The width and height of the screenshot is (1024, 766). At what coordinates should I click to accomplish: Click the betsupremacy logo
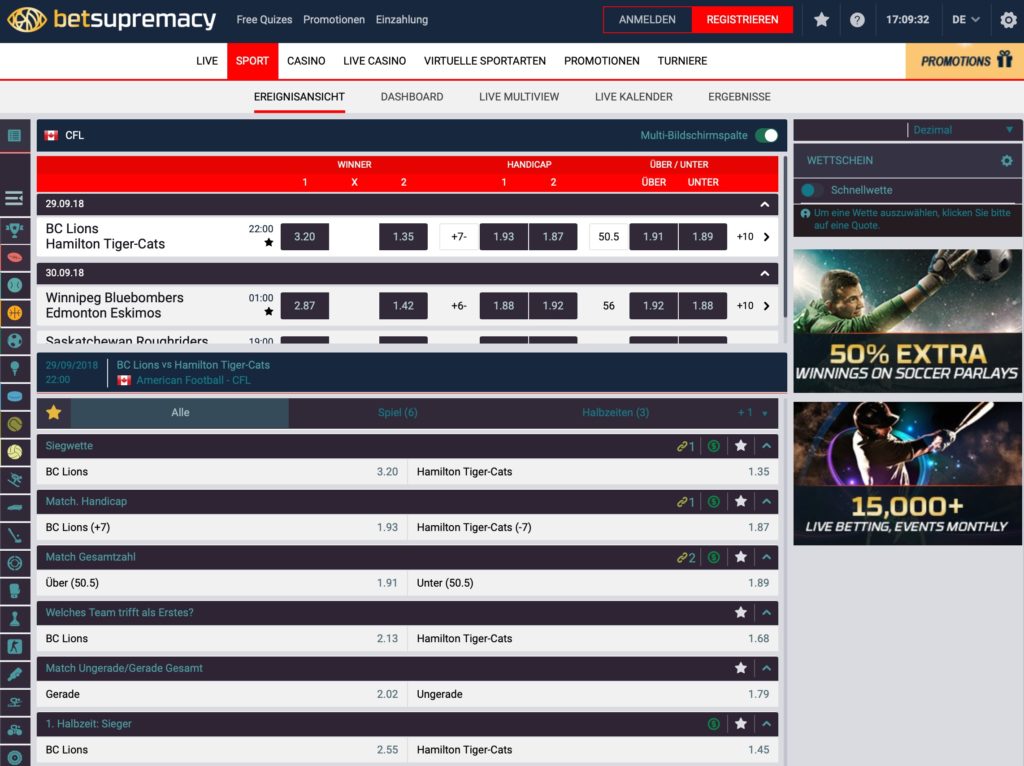point(111,20)
